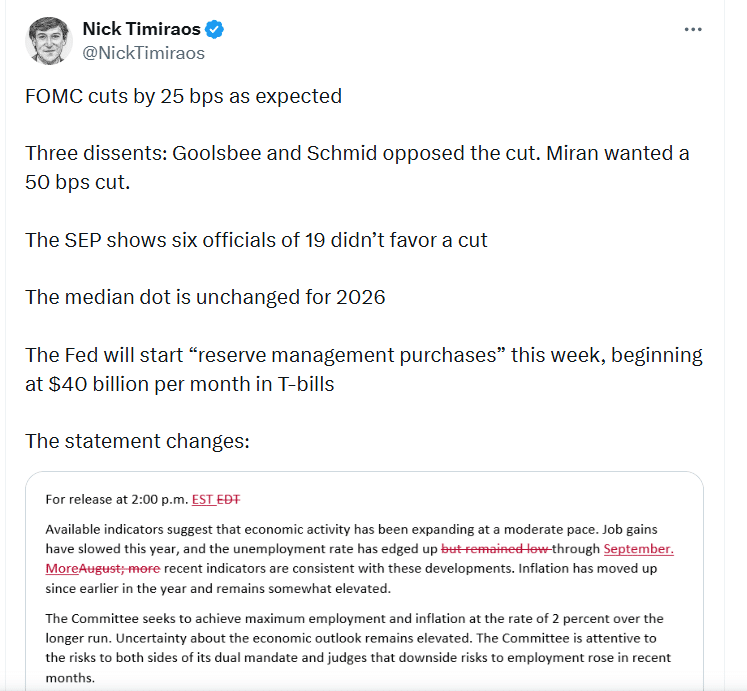Click the @NickTimiraos handle
Image resolution: width=747 pixels, height=691 pixels.
143,54
